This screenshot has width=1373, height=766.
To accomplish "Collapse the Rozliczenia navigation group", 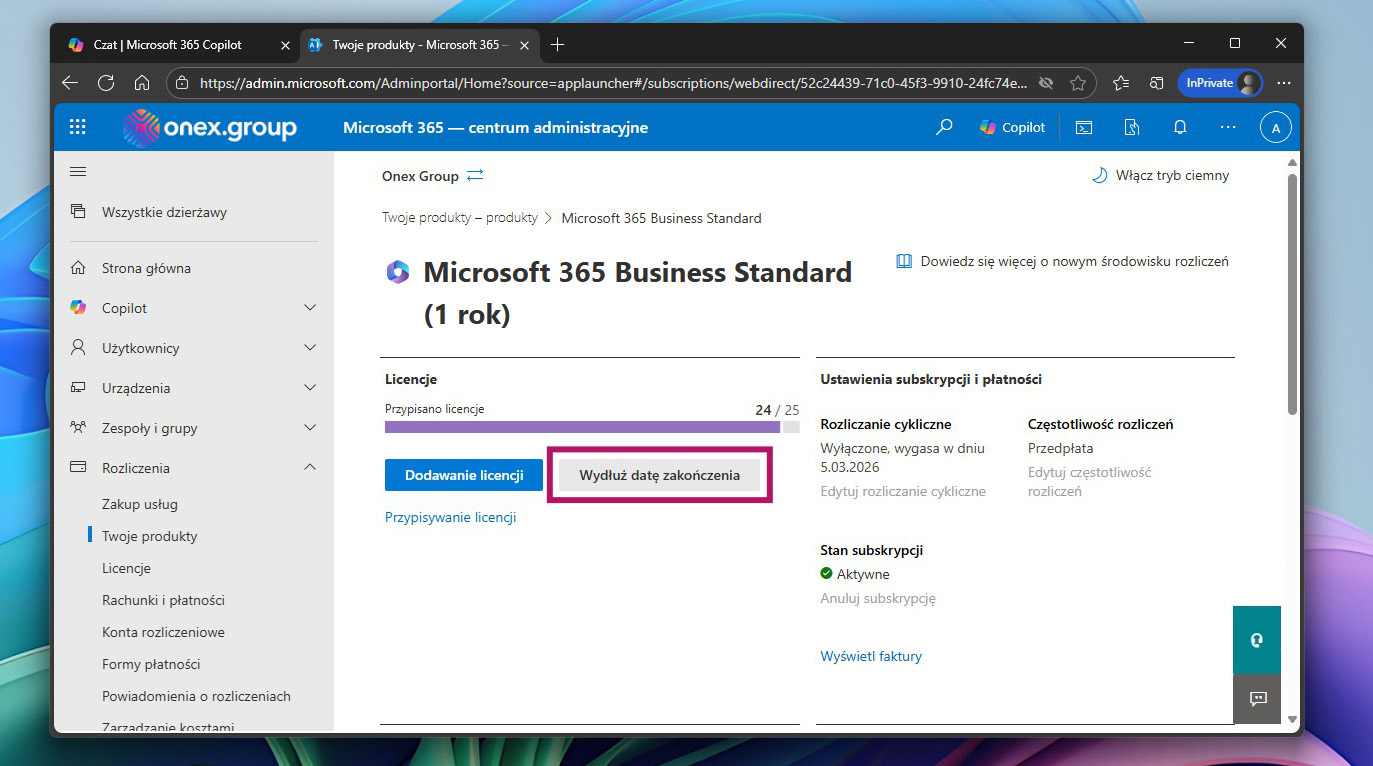I will [x=310, y=468].
